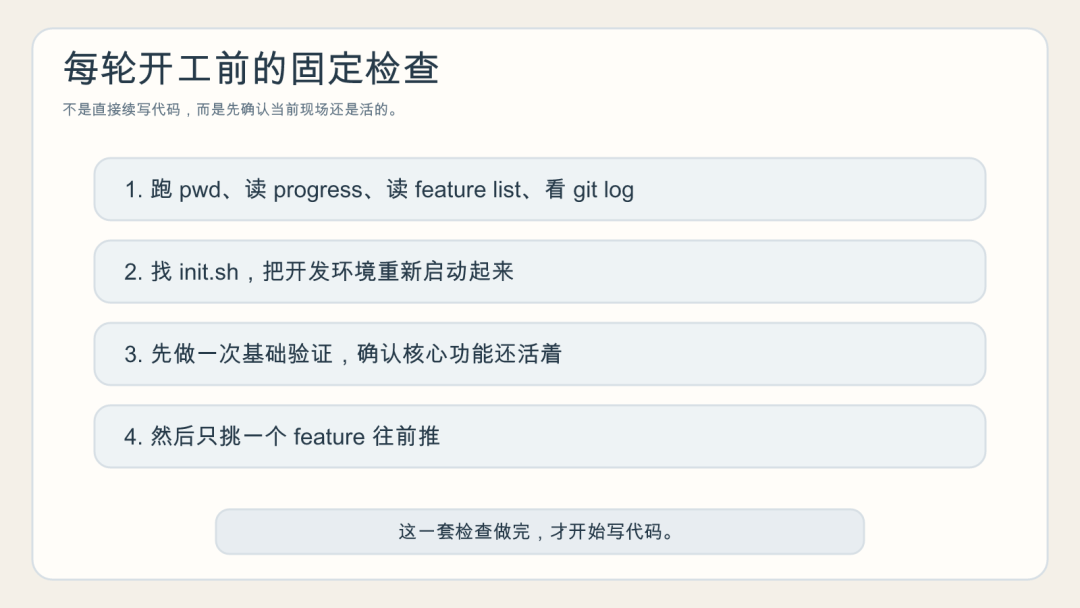Click the number 4. before 然后只挑一个
Image resolution: width=1080 pixels, height=608 pixels.
point(134,437)
